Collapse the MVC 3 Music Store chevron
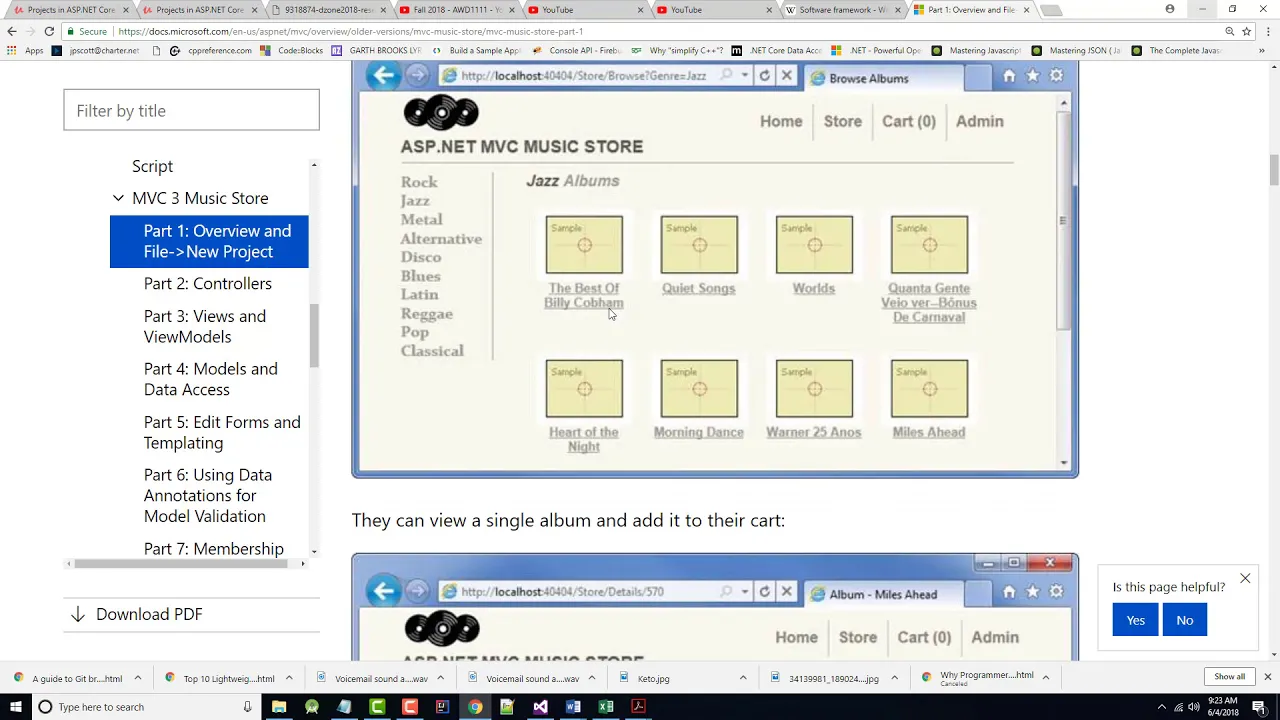 tap(118, 198)
